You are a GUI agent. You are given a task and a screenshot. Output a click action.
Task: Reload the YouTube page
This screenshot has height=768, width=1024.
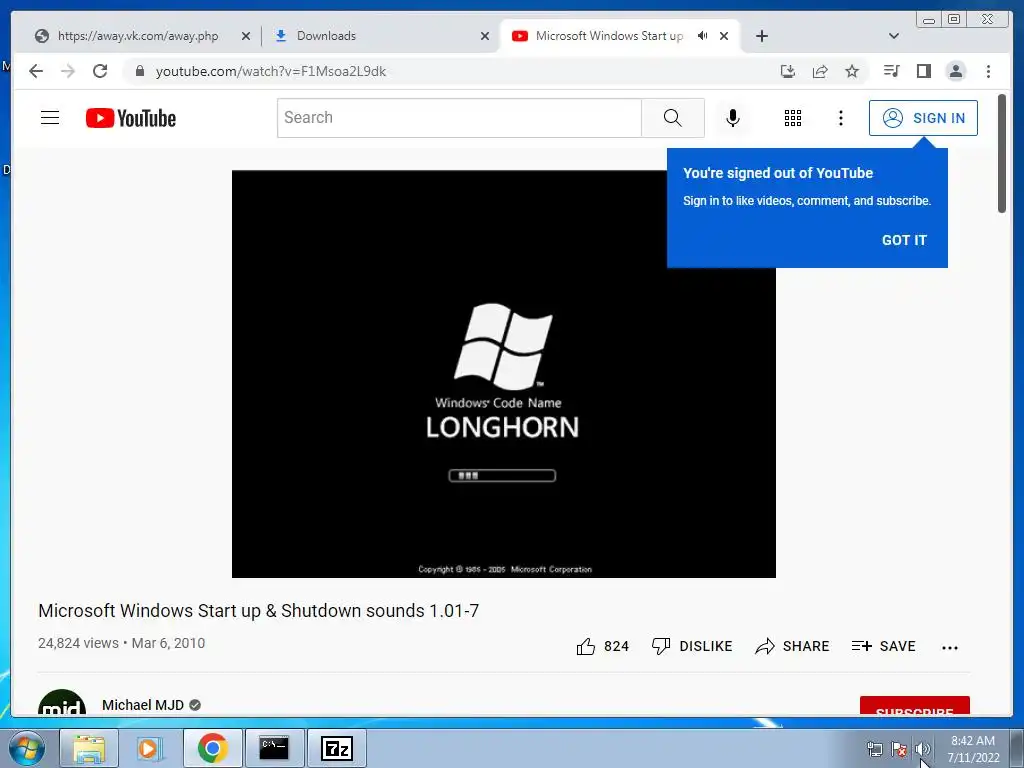(100, 71)
